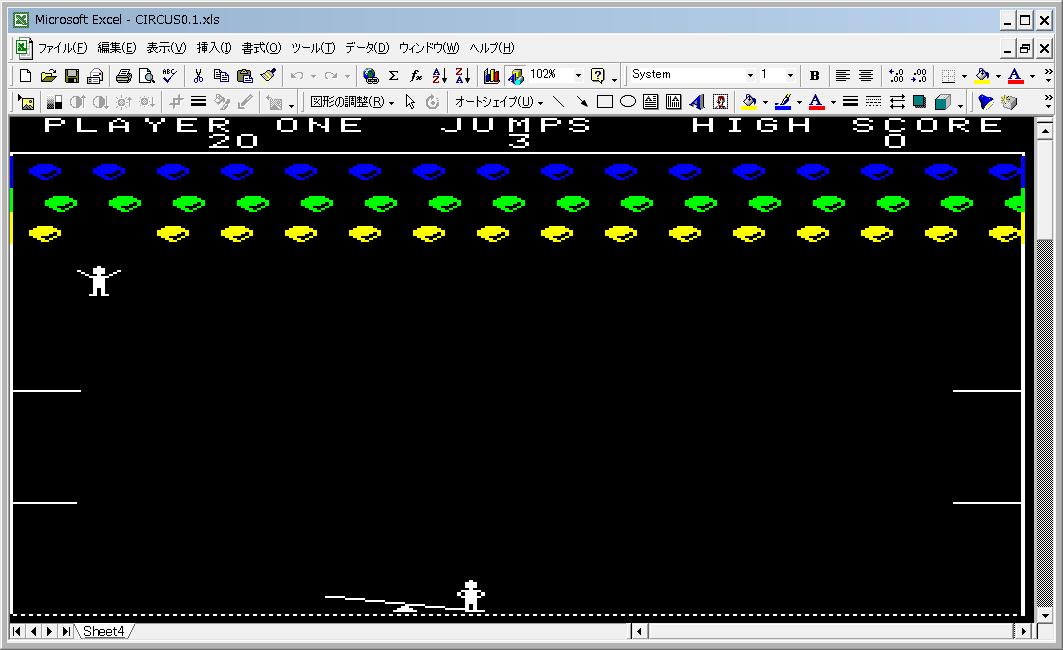This screenshot has width=1063, height=650.
Task: Expand the More Buttons chevron on the Formatting toolbar
Action: pos(1048,76)
